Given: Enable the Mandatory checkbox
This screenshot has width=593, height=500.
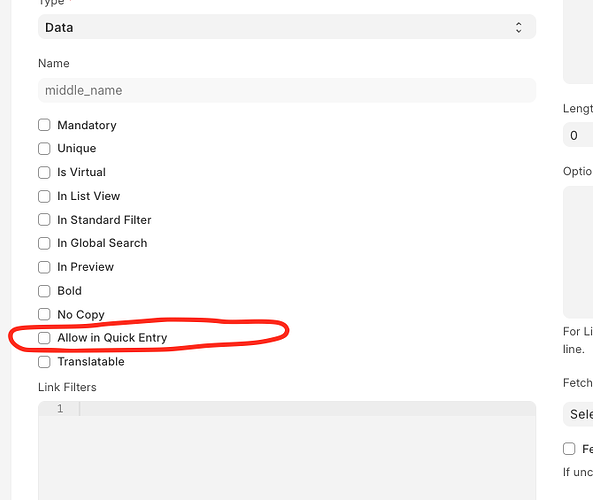Looking at the screenshot, I should tap(44, 125).
